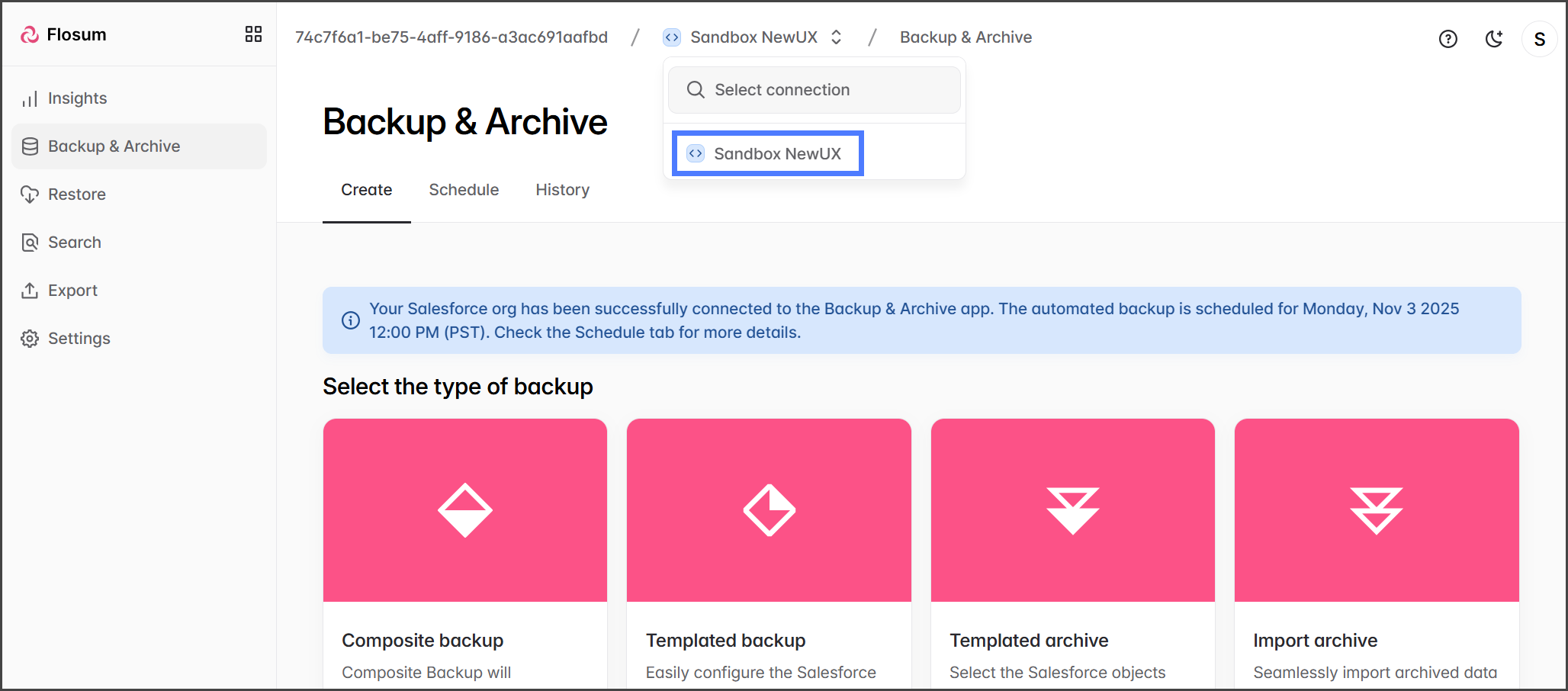Switch to the History tab
1568x691 pixels.
point(562,190)
